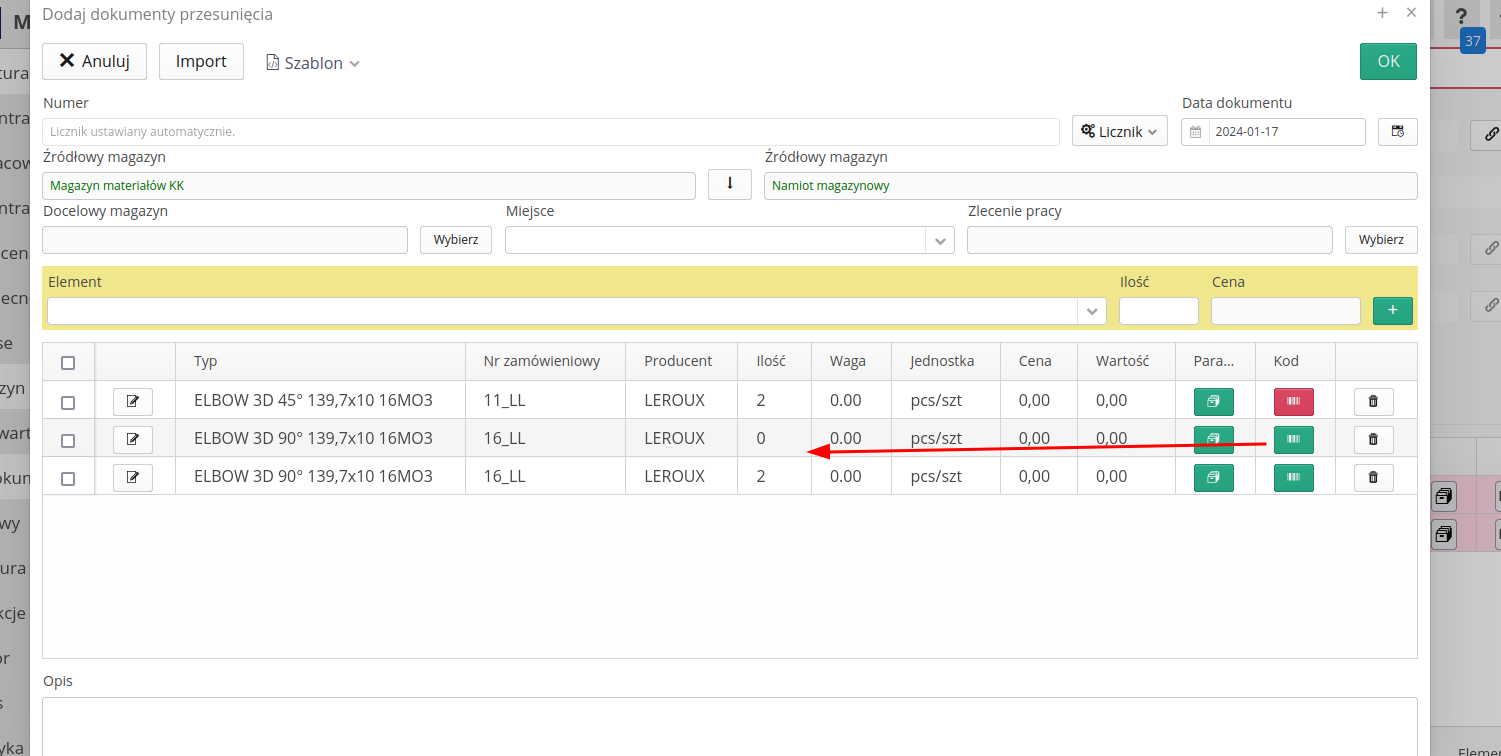Delete the last ELBOW 3D 90° row
The image size is (1501, 756).
click(1373, 477)
